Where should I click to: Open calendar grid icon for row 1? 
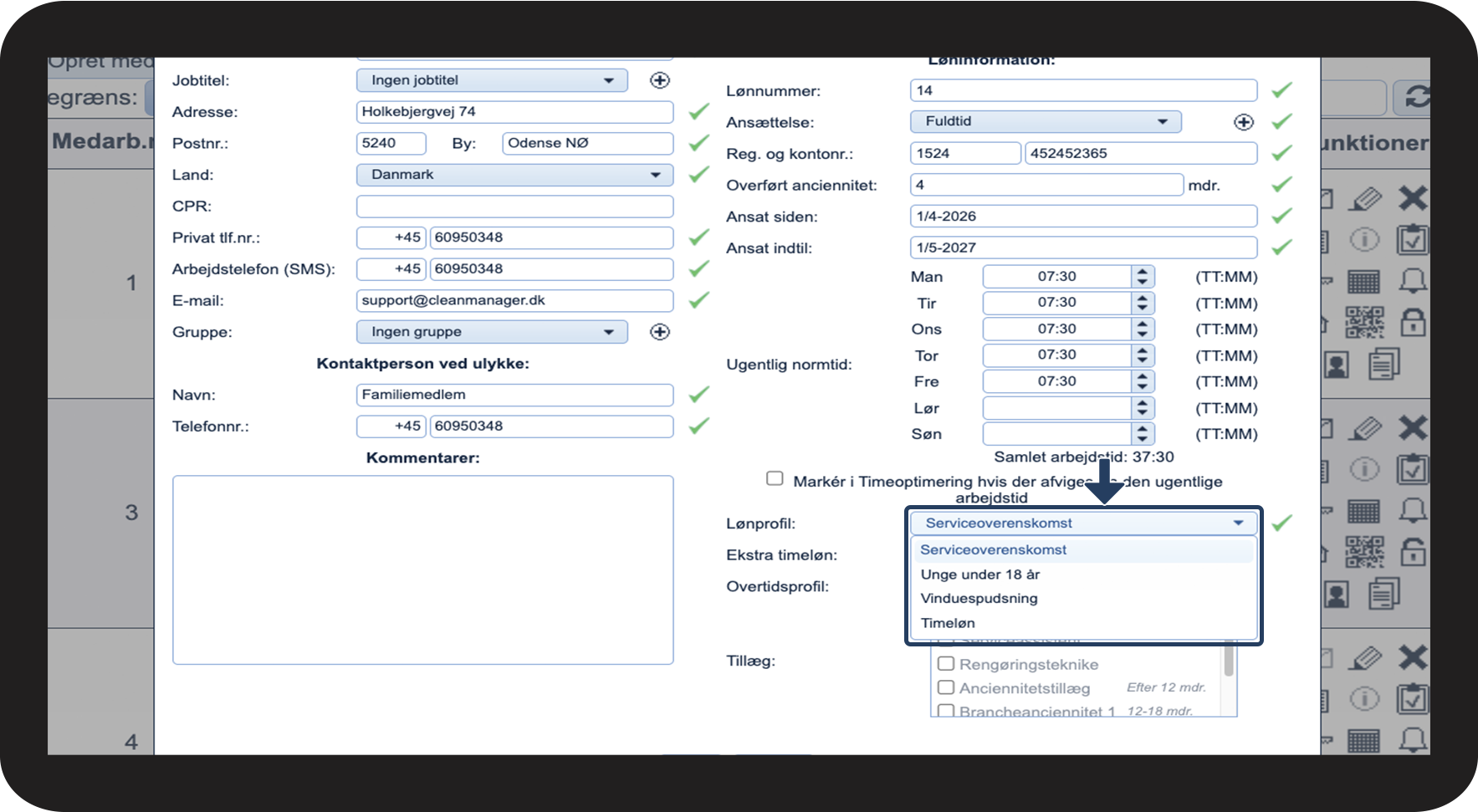[x=1363, y=282]
